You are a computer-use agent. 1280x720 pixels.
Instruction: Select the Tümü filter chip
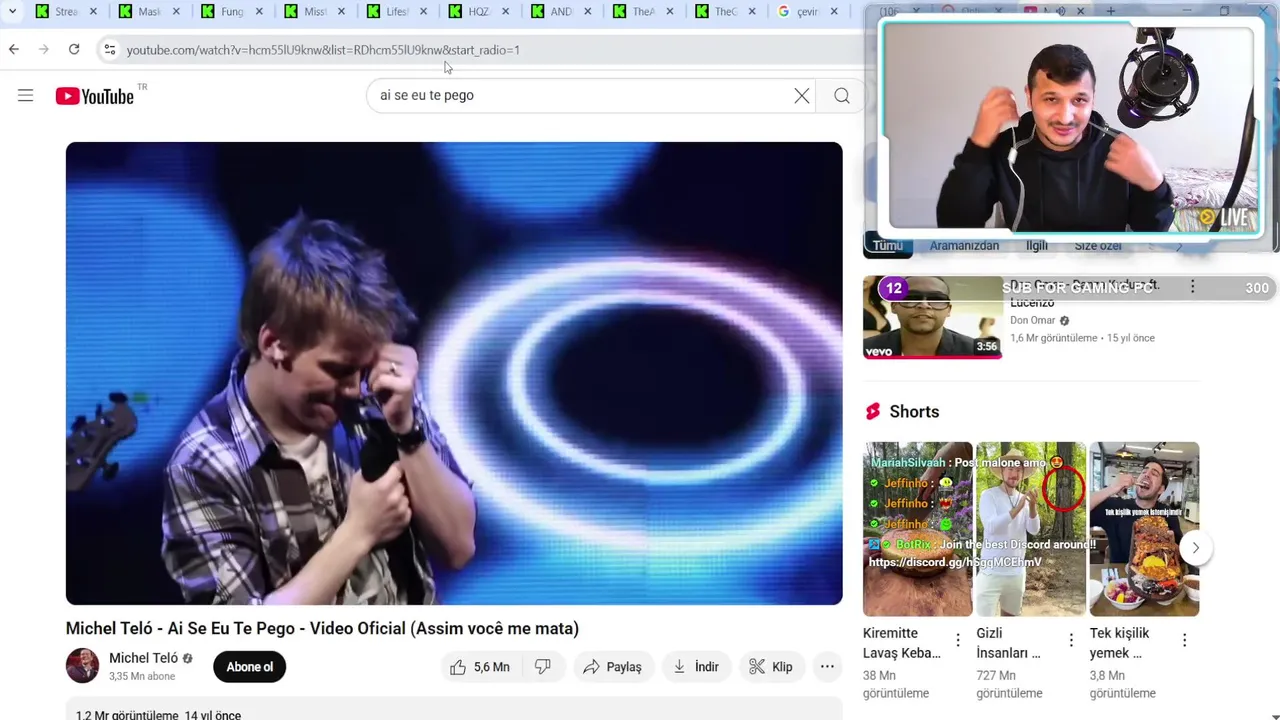(888, 246)
